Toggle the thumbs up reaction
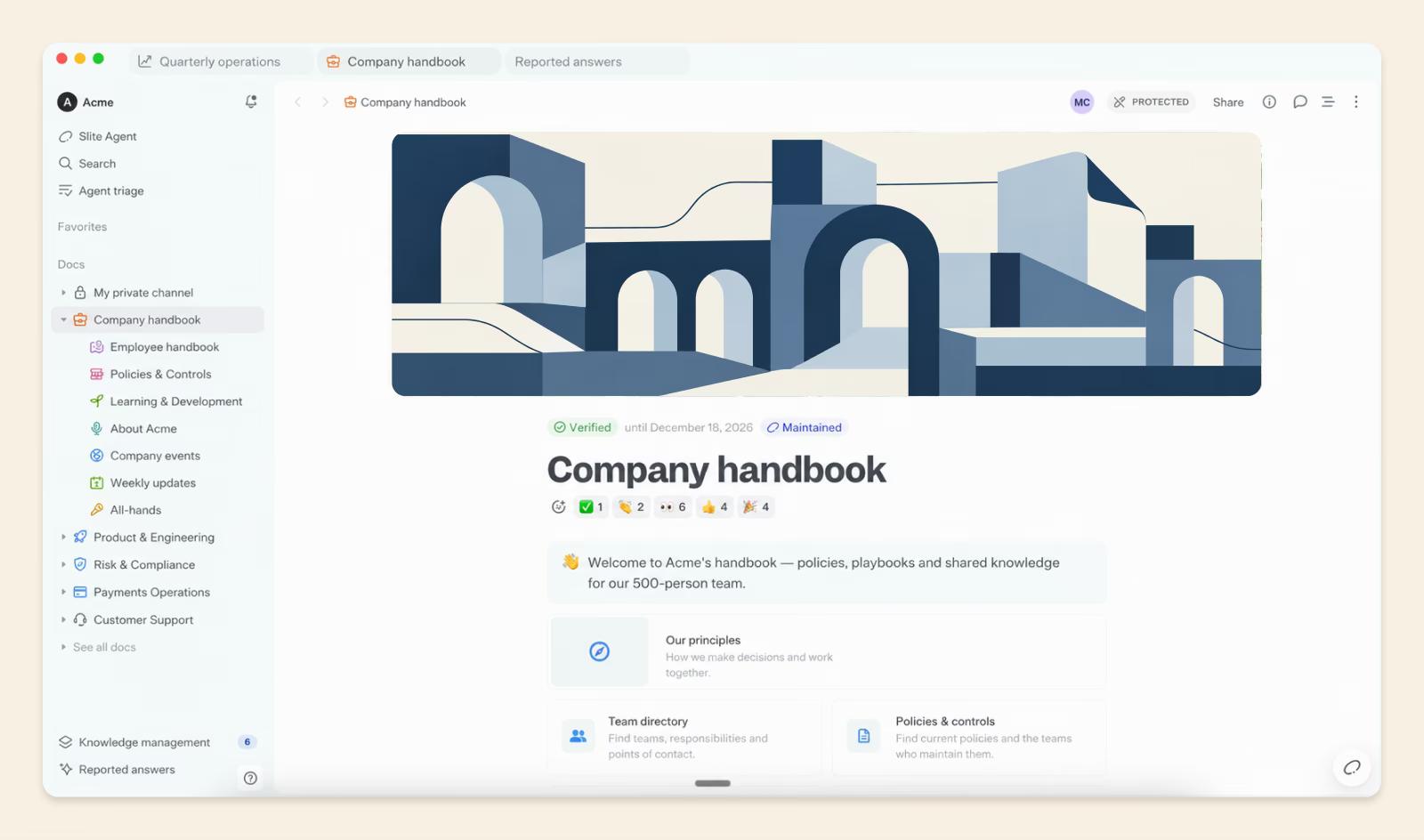1424x840 pixels. 715,507
